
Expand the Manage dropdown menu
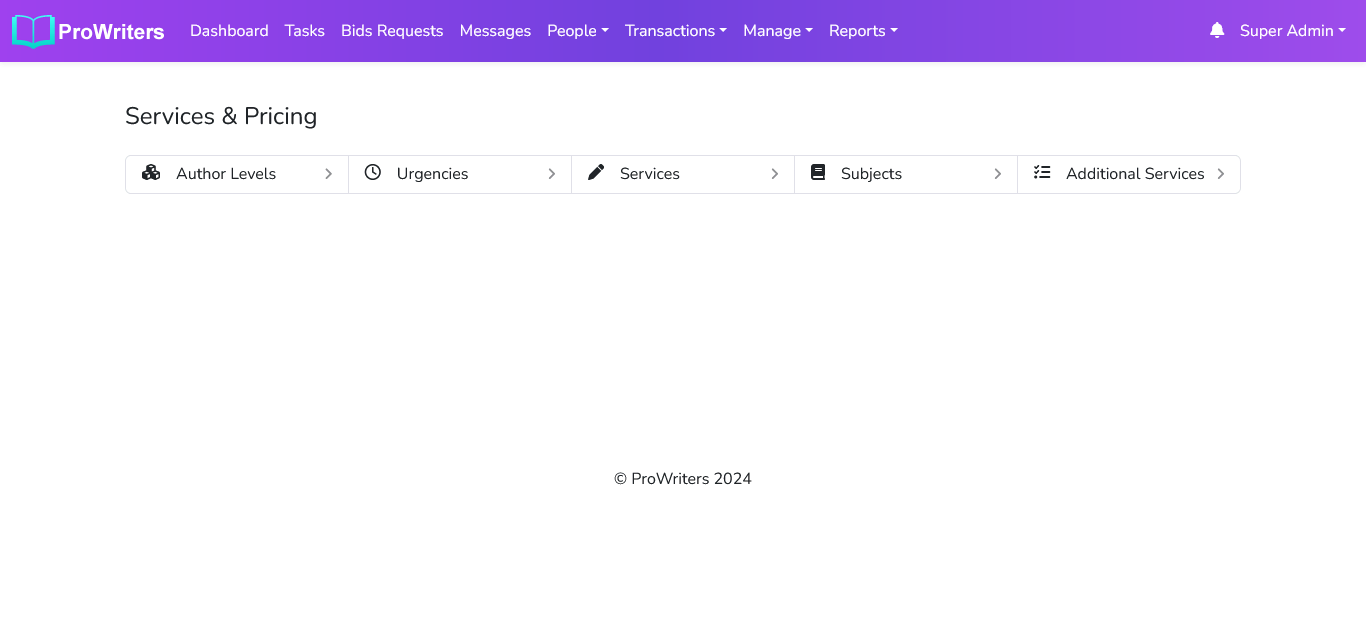(x=777, y=31)
